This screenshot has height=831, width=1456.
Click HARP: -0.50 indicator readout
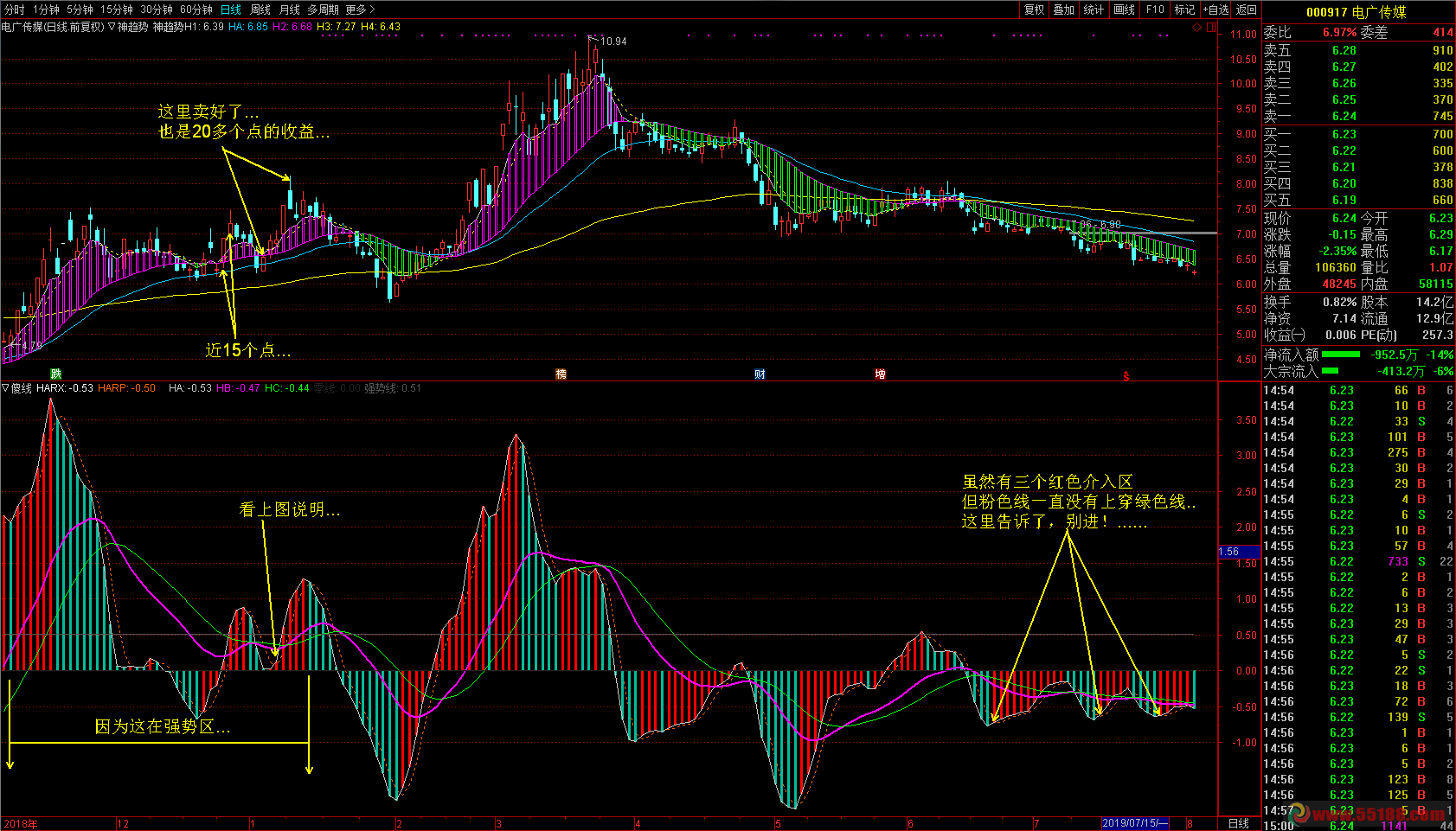127,388
